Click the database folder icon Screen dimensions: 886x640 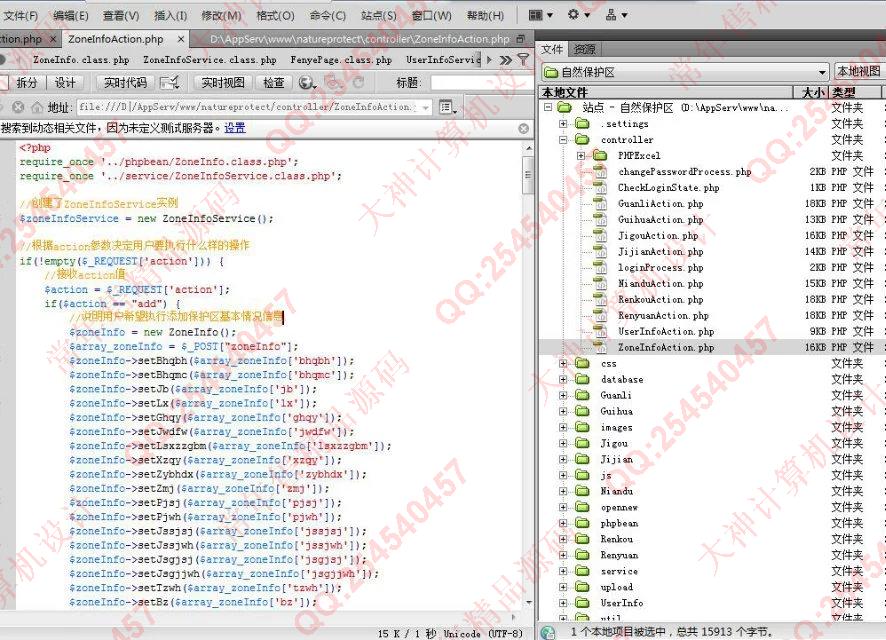(x=582, y=379)
